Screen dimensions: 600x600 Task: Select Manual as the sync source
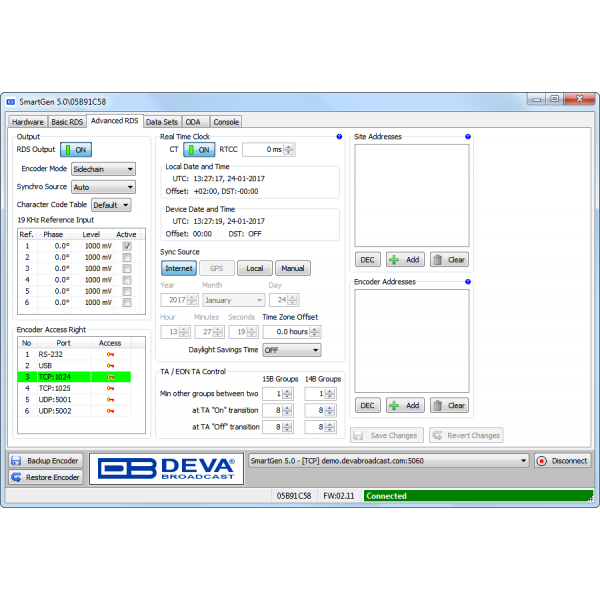click(x=293, y=268)
